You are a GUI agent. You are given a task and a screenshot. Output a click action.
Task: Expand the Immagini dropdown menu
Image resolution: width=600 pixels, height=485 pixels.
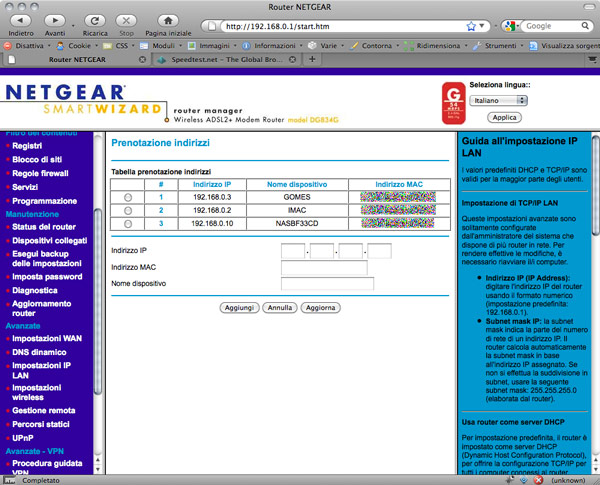click(x=235, y=46)
